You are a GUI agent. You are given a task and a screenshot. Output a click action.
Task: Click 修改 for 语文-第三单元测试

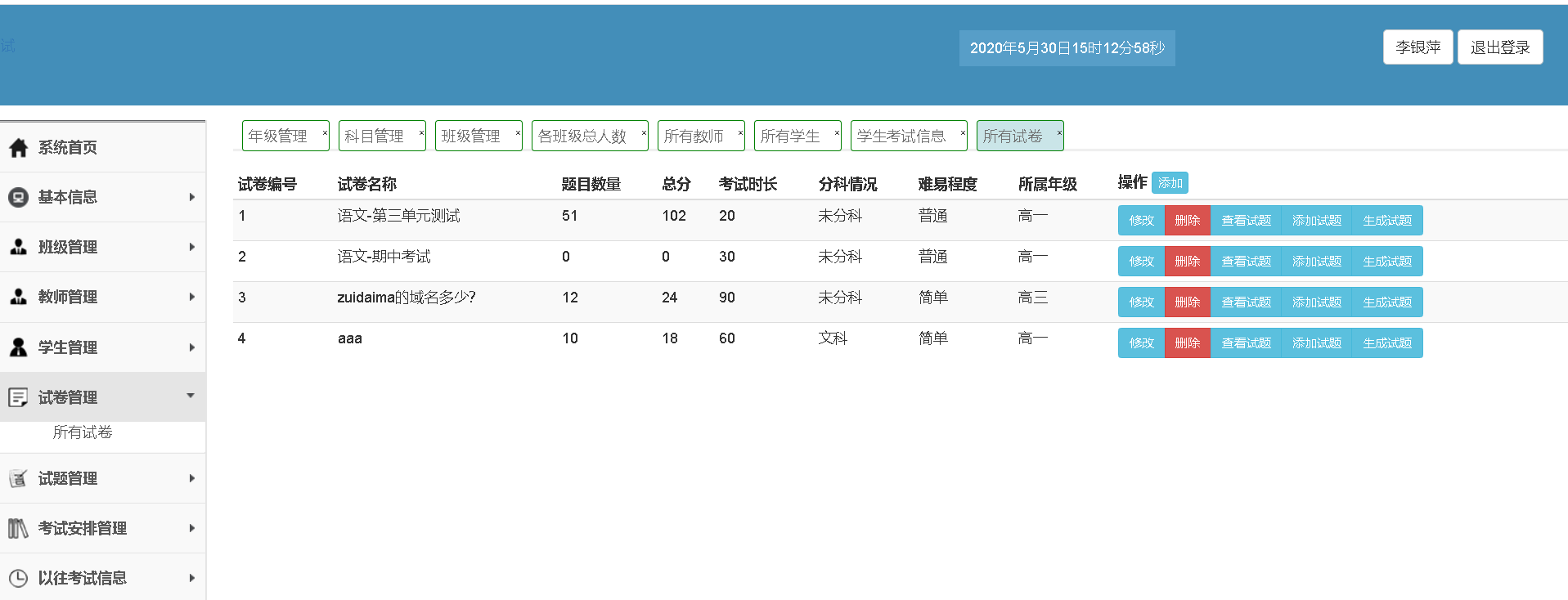click(x=1141, y=221)
